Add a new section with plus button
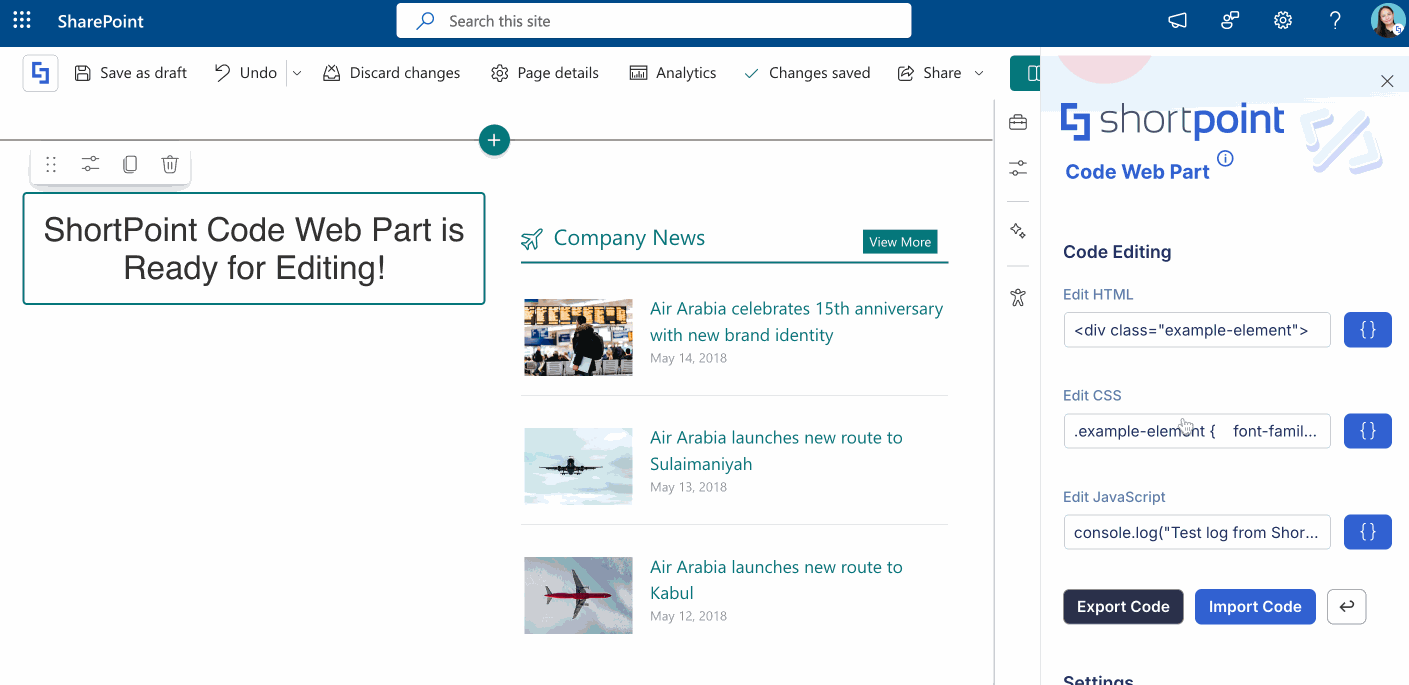Viewport: 1409px width, 685px height. click(494, 140)
